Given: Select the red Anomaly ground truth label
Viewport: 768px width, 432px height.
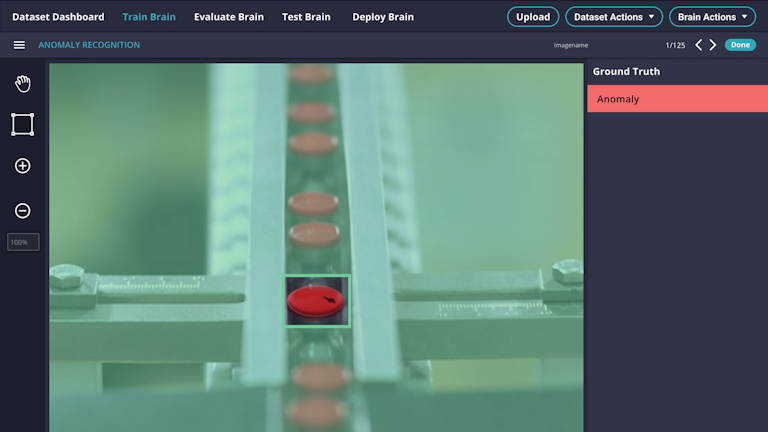Looking at the screenshot, I should click(x=676, y=99).
